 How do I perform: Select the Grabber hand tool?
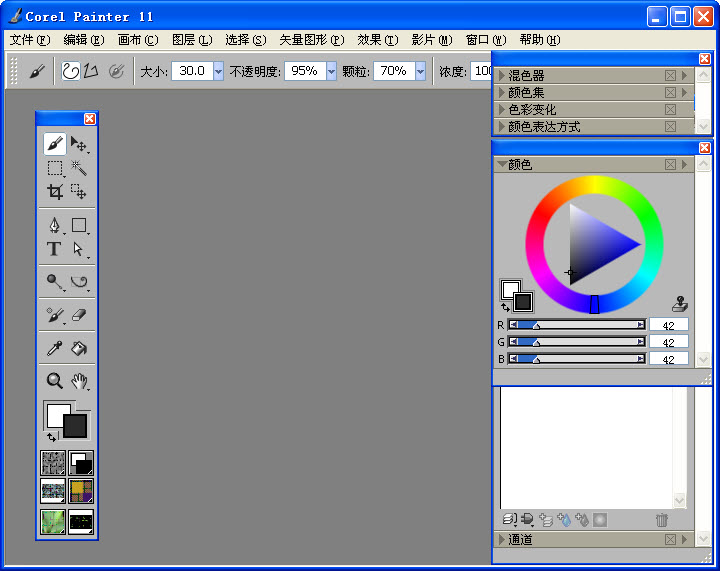[x=79, y=381]
